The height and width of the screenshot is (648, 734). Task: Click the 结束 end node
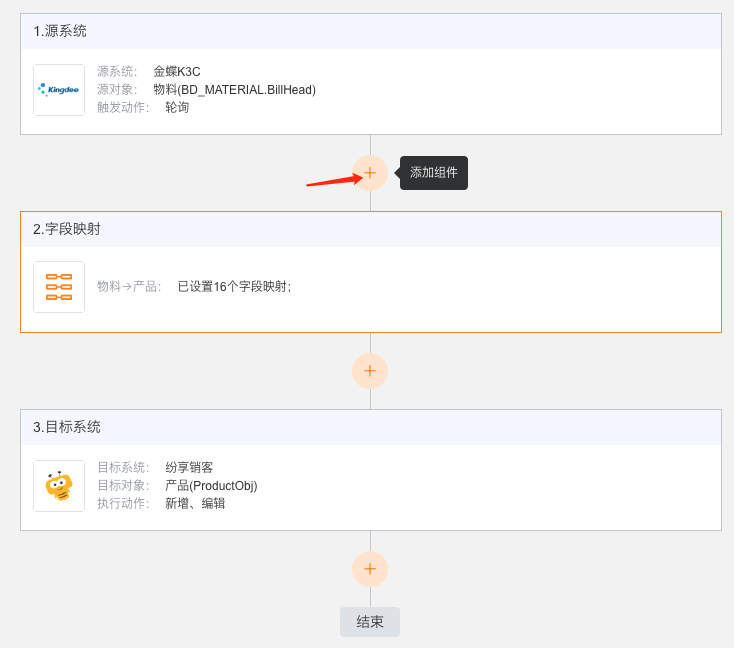point(370,622)
